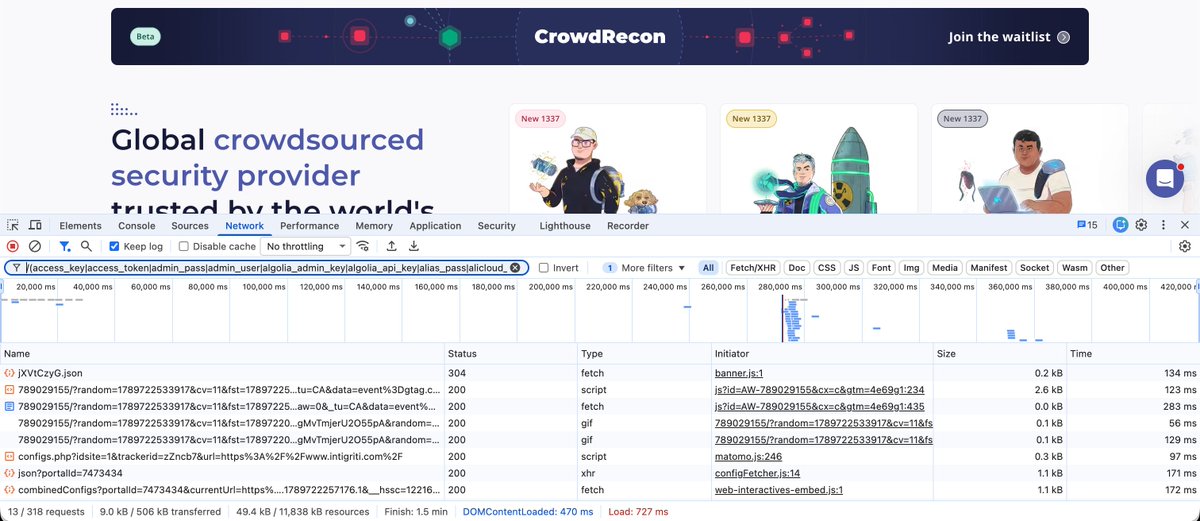The image size is (1200, 521).
Task: Filter requests by Socket type
Action: (1035, 268)
